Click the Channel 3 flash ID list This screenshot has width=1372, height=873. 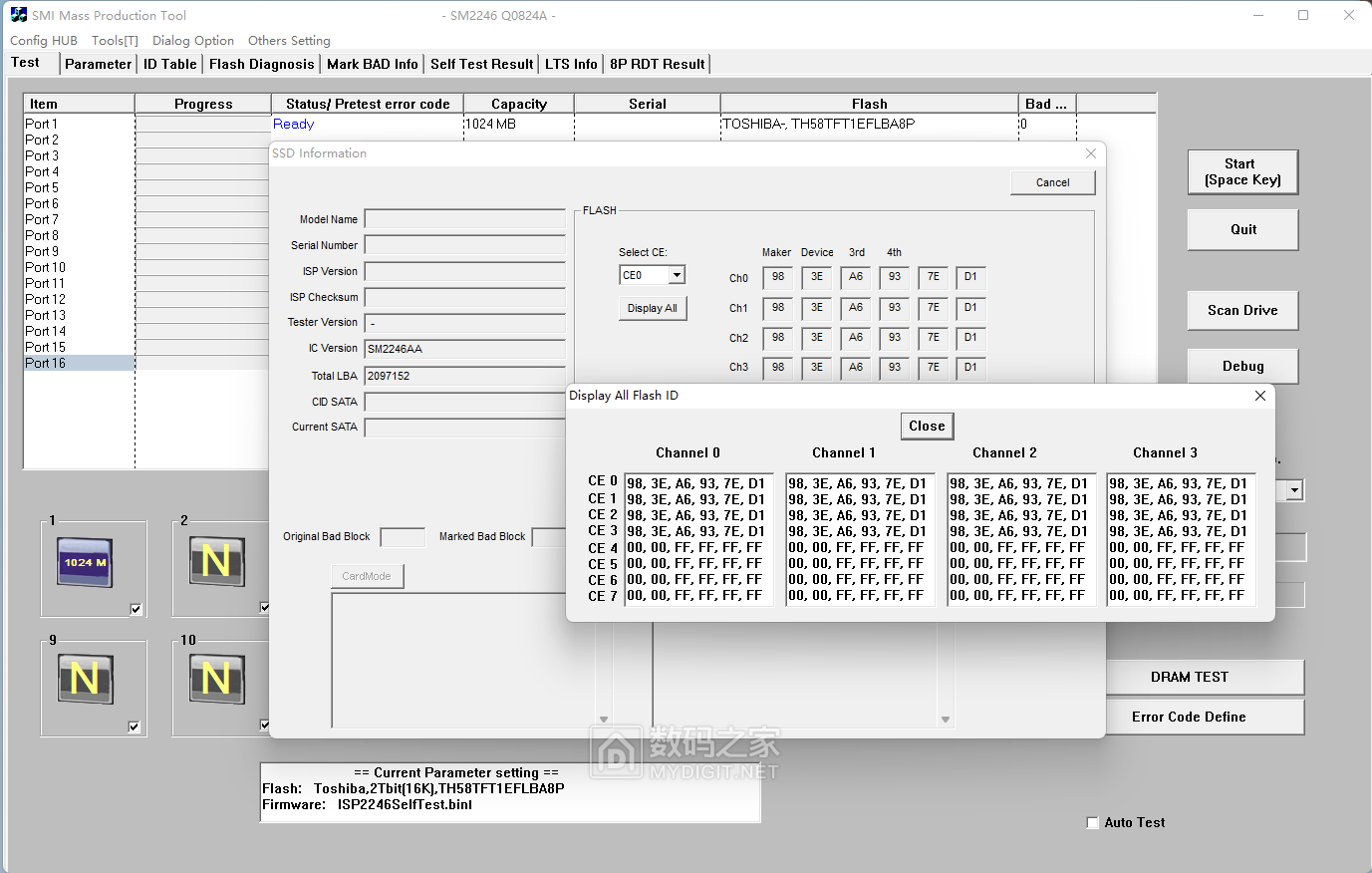1181,539
